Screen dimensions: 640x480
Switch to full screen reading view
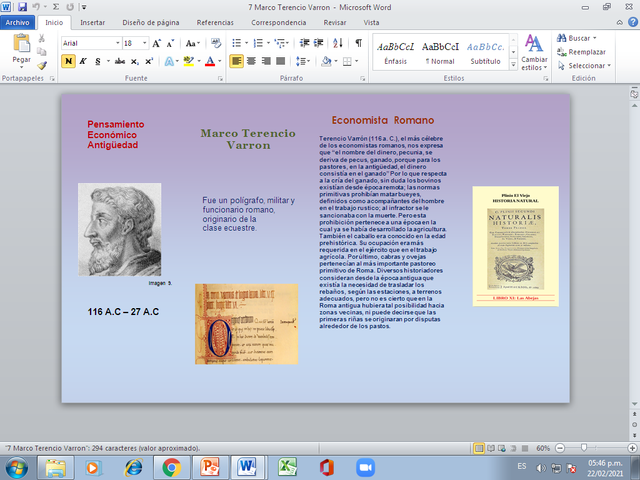[491, 448]
